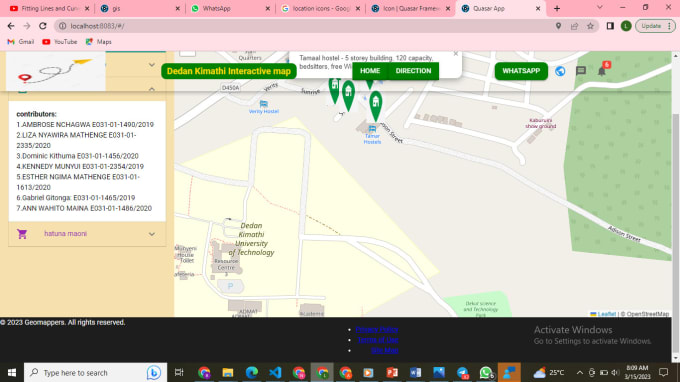Expand the top sidebar item chevron

pos(152,65)
